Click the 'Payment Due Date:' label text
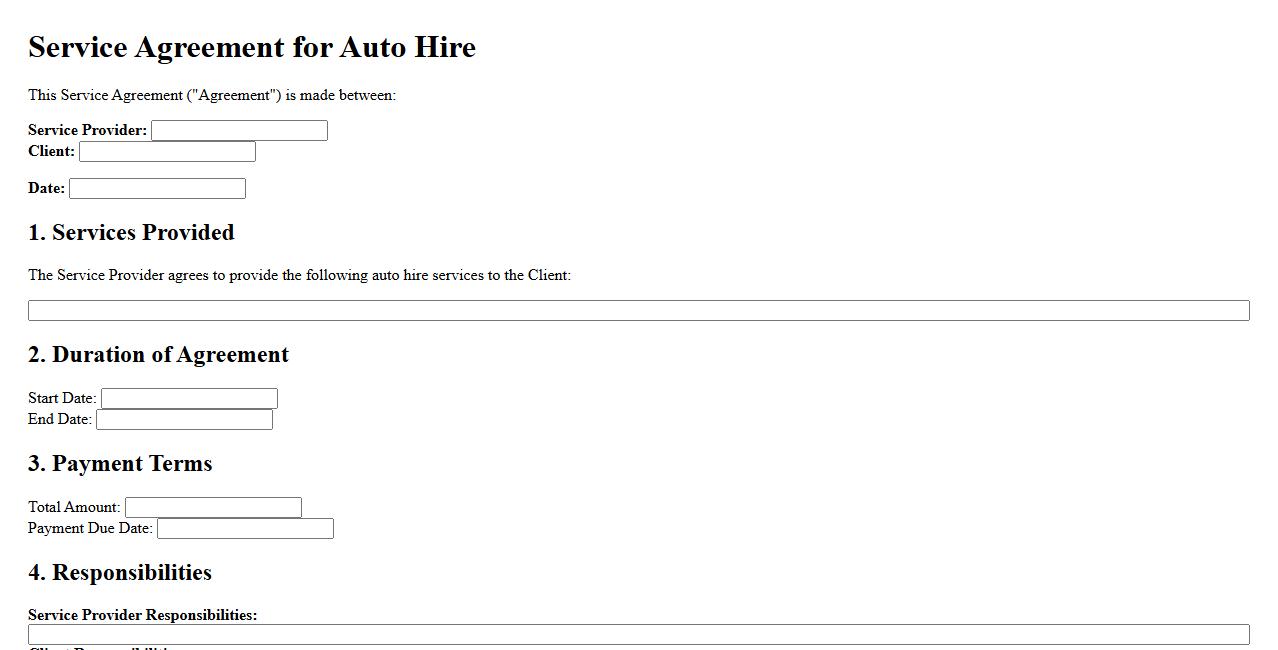 90,528
